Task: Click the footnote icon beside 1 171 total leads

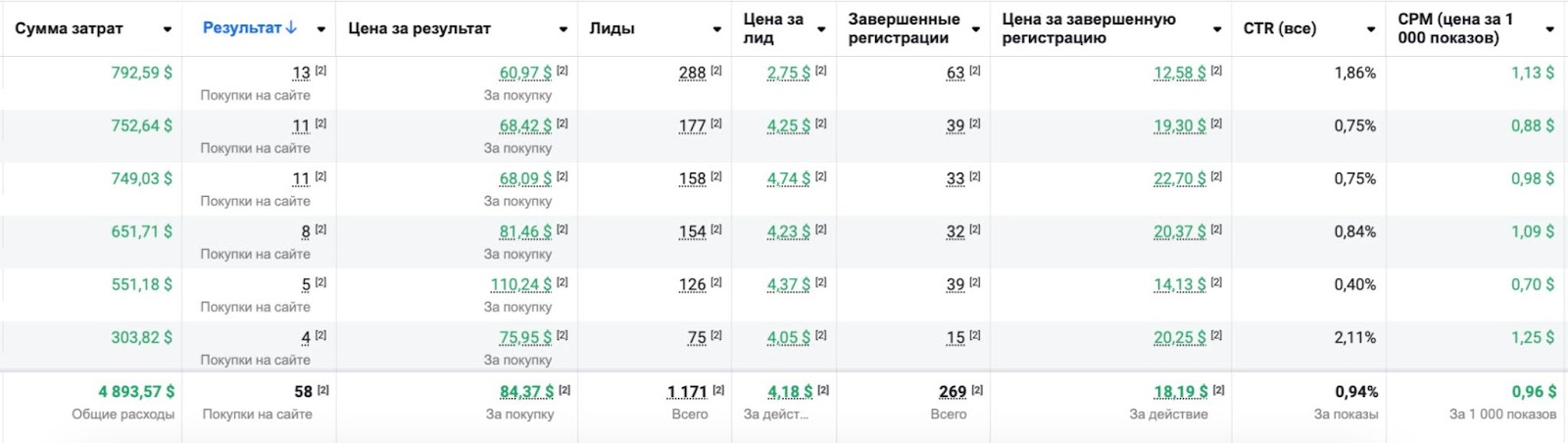Action: tap(718, 390)
